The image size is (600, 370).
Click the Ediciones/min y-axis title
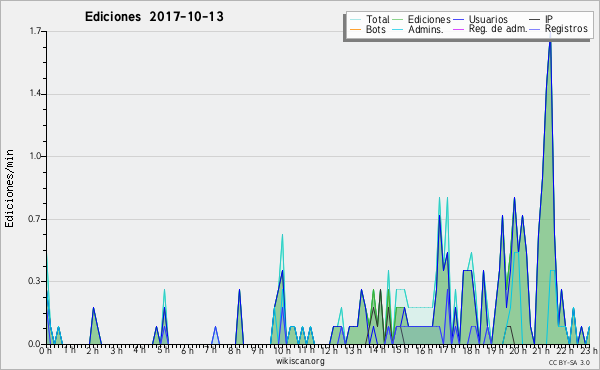(x=9, y=188)
